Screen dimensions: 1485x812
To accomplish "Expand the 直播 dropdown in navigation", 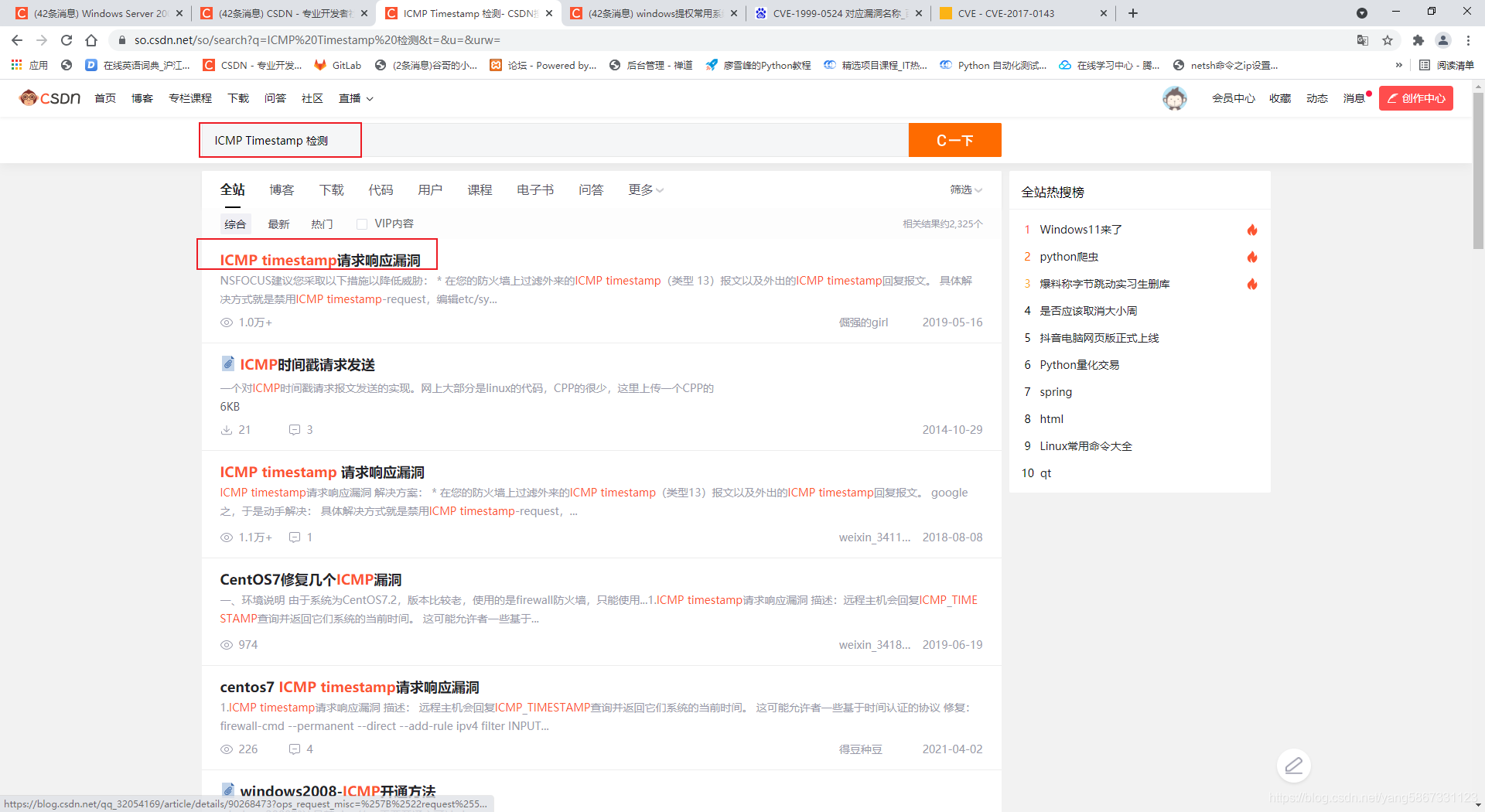I will (x=357, y=98).
